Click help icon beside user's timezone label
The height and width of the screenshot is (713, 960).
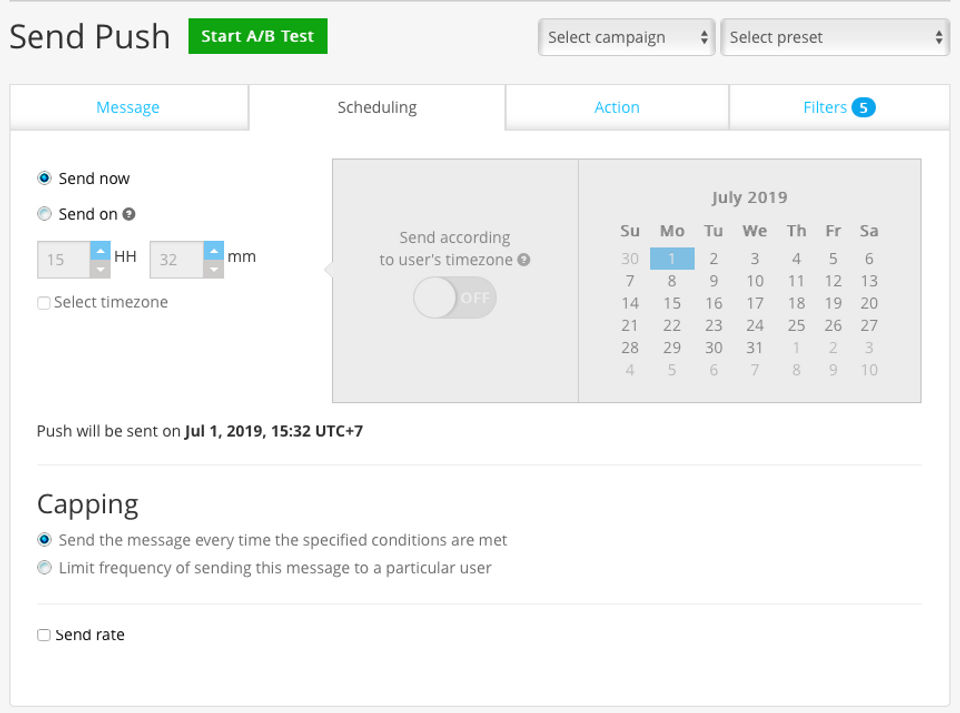(x=523, y=260)
